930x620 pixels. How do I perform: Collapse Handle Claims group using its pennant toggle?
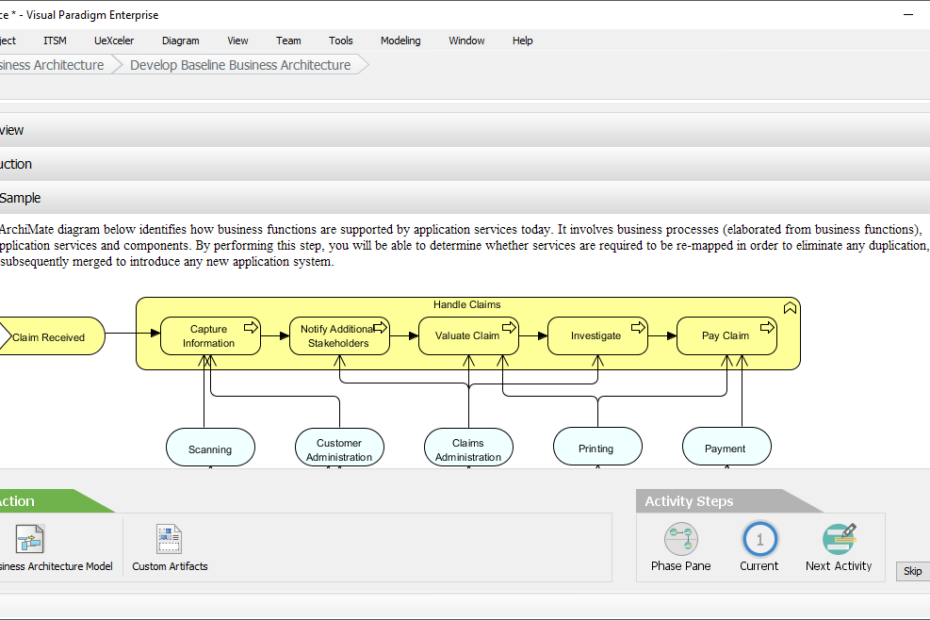[x=790, y=307]
